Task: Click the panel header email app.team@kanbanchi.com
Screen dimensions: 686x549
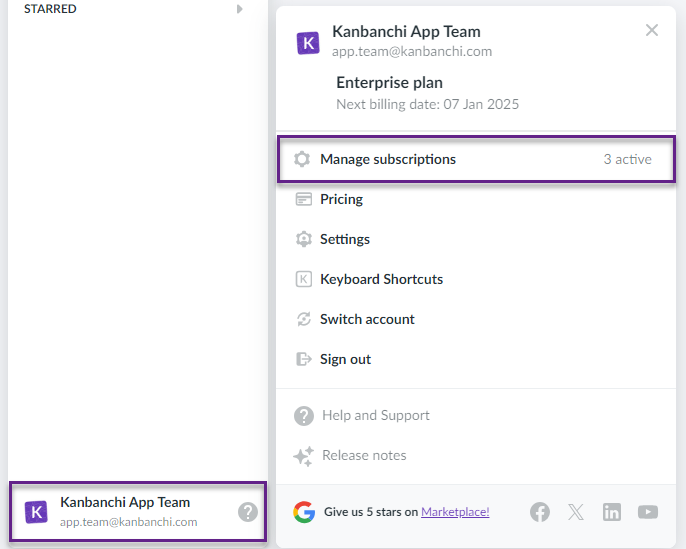Action: click(x=412, y=52)
